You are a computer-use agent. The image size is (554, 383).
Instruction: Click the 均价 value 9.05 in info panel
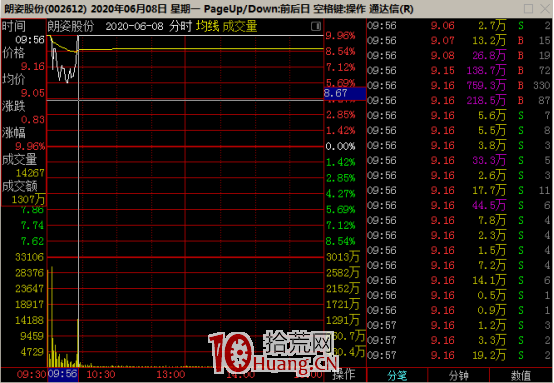(33, 93)
